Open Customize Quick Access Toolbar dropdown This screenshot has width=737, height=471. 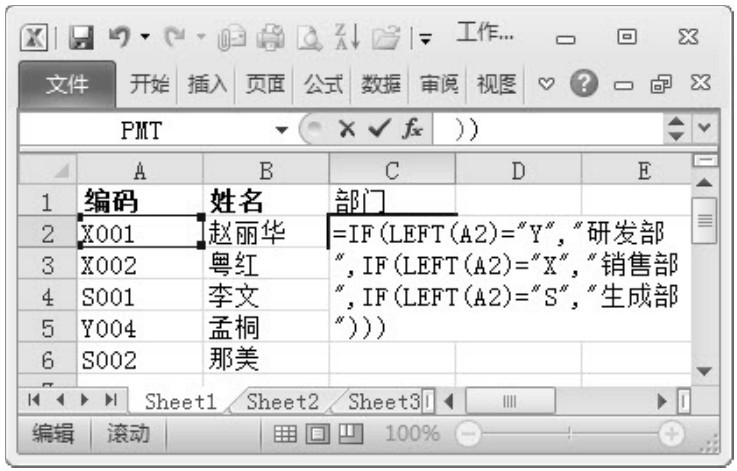click(425, 39)
